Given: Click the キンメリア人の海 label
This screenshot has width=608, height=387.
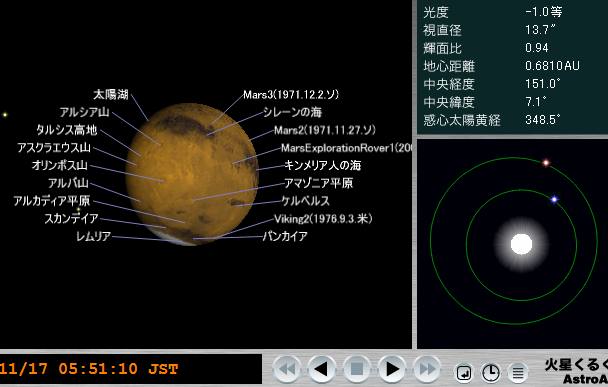Looking at the screenshot, I should point(323,166).
